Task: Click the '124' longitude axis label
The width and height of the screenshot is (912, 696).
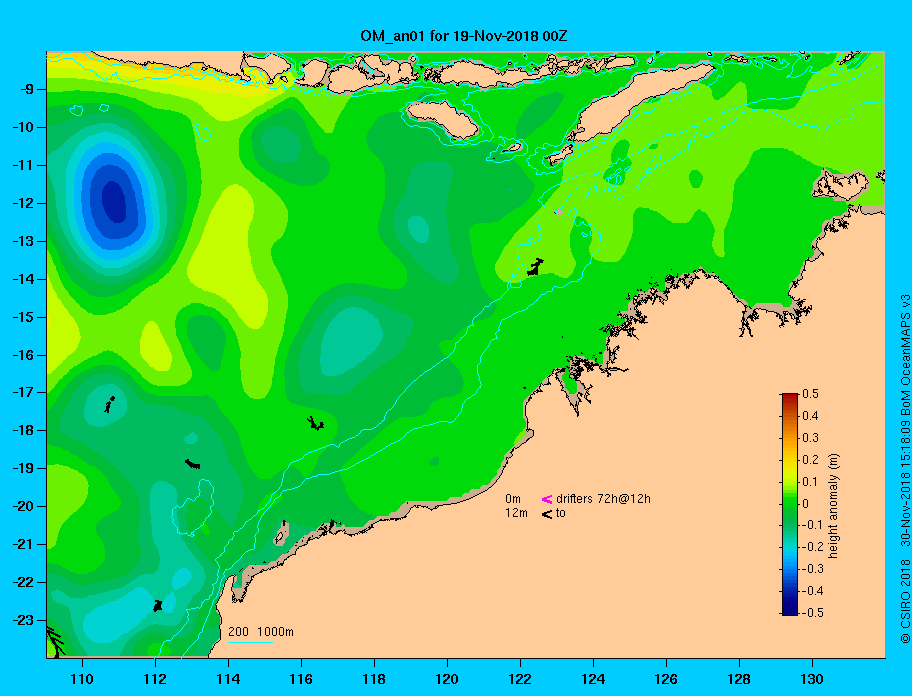Action: (593, 679)
